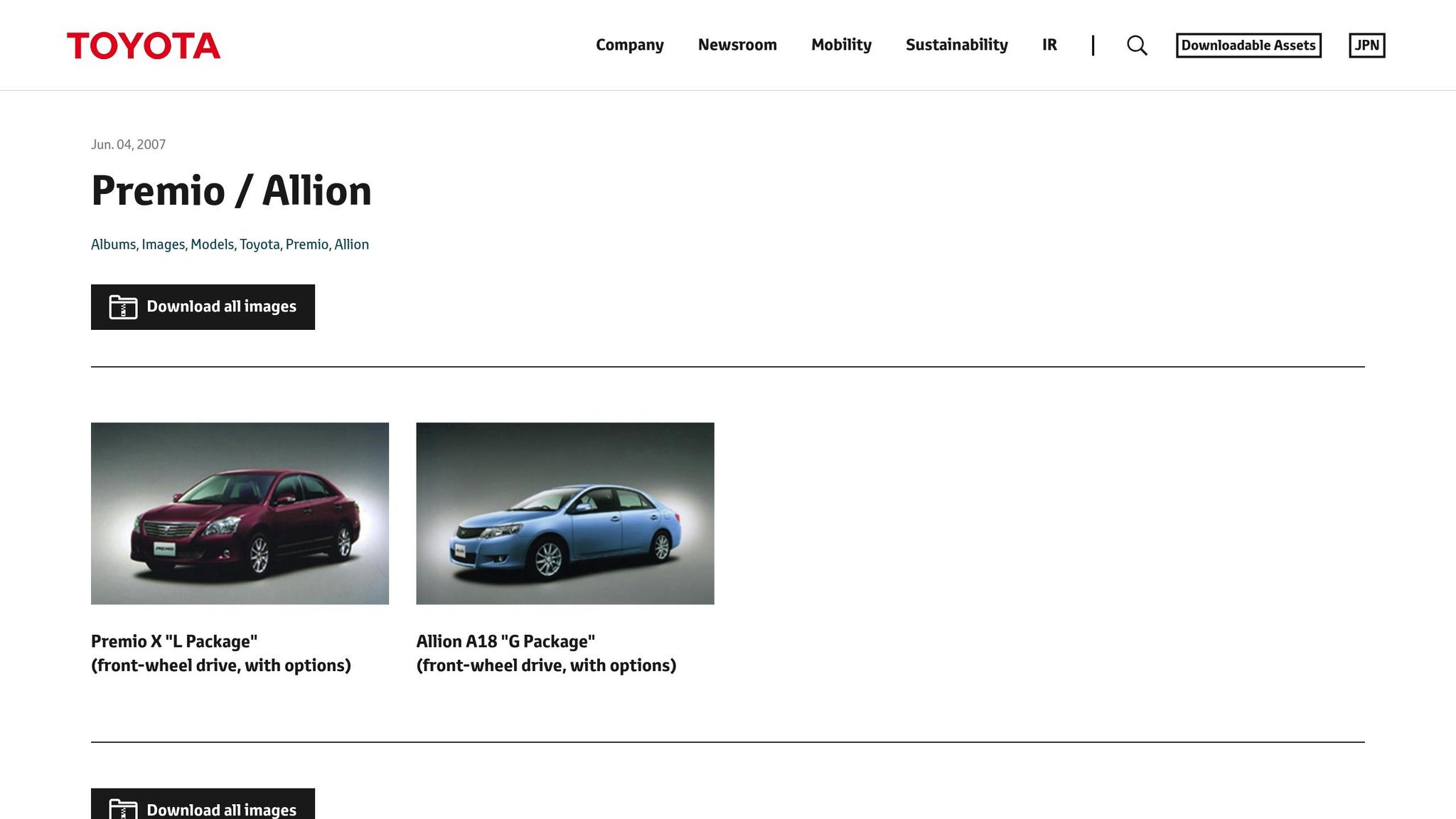Switch to the Mobility page
Screen dimensions: 1456x819
pyautogui.click(x=842, y=45)
